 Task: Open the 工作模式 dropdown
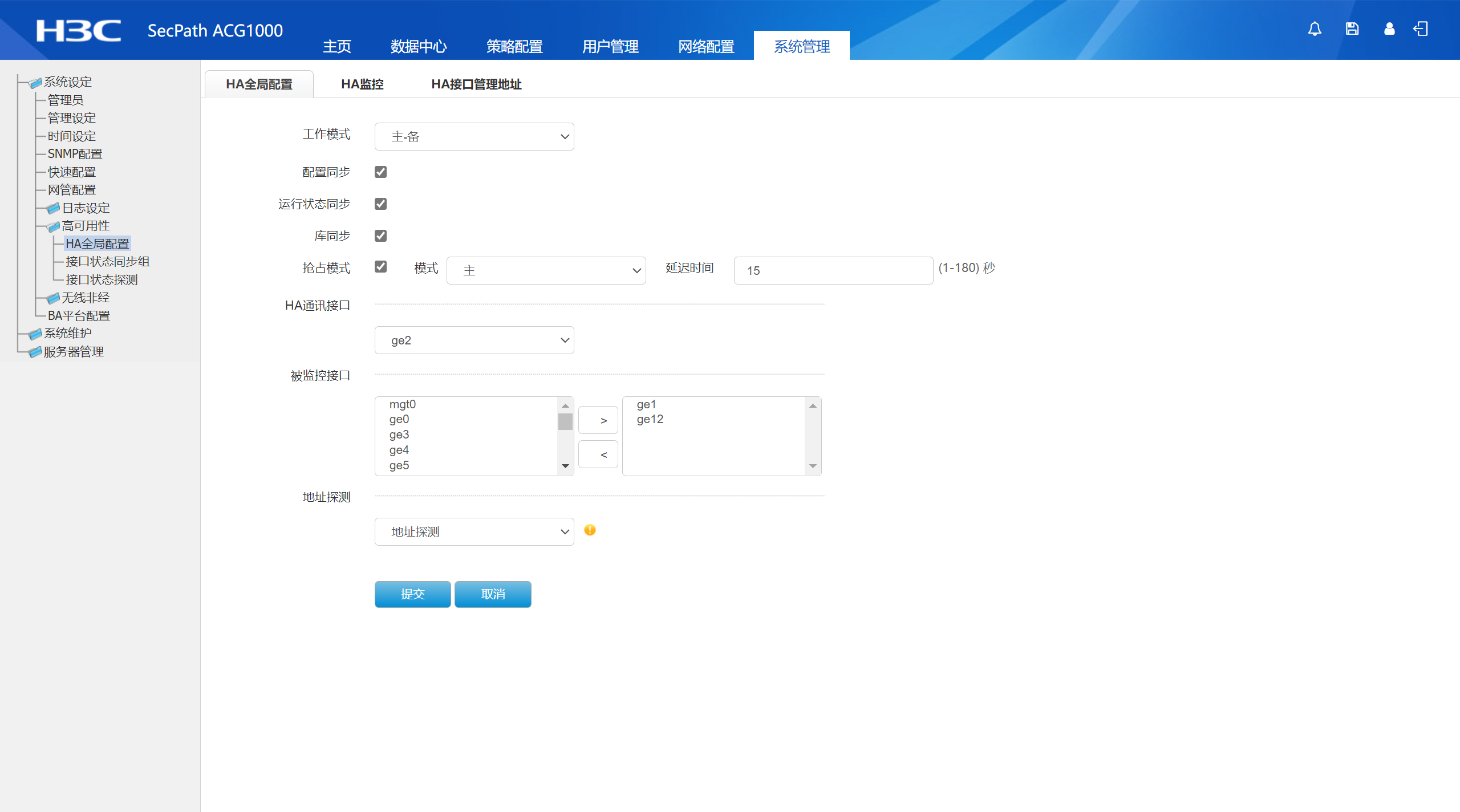pos(474,136)
